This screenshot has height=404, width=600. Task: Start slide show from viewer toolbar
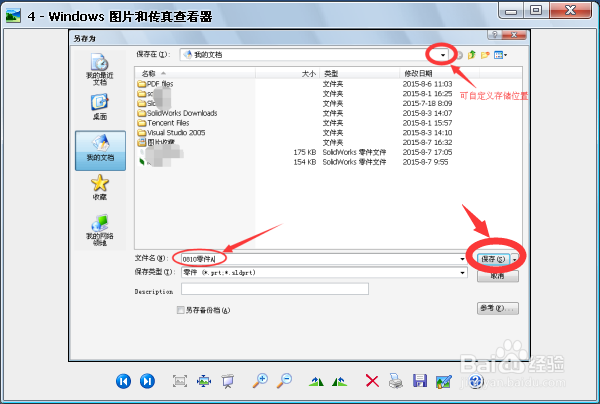(x=228, y=381)
